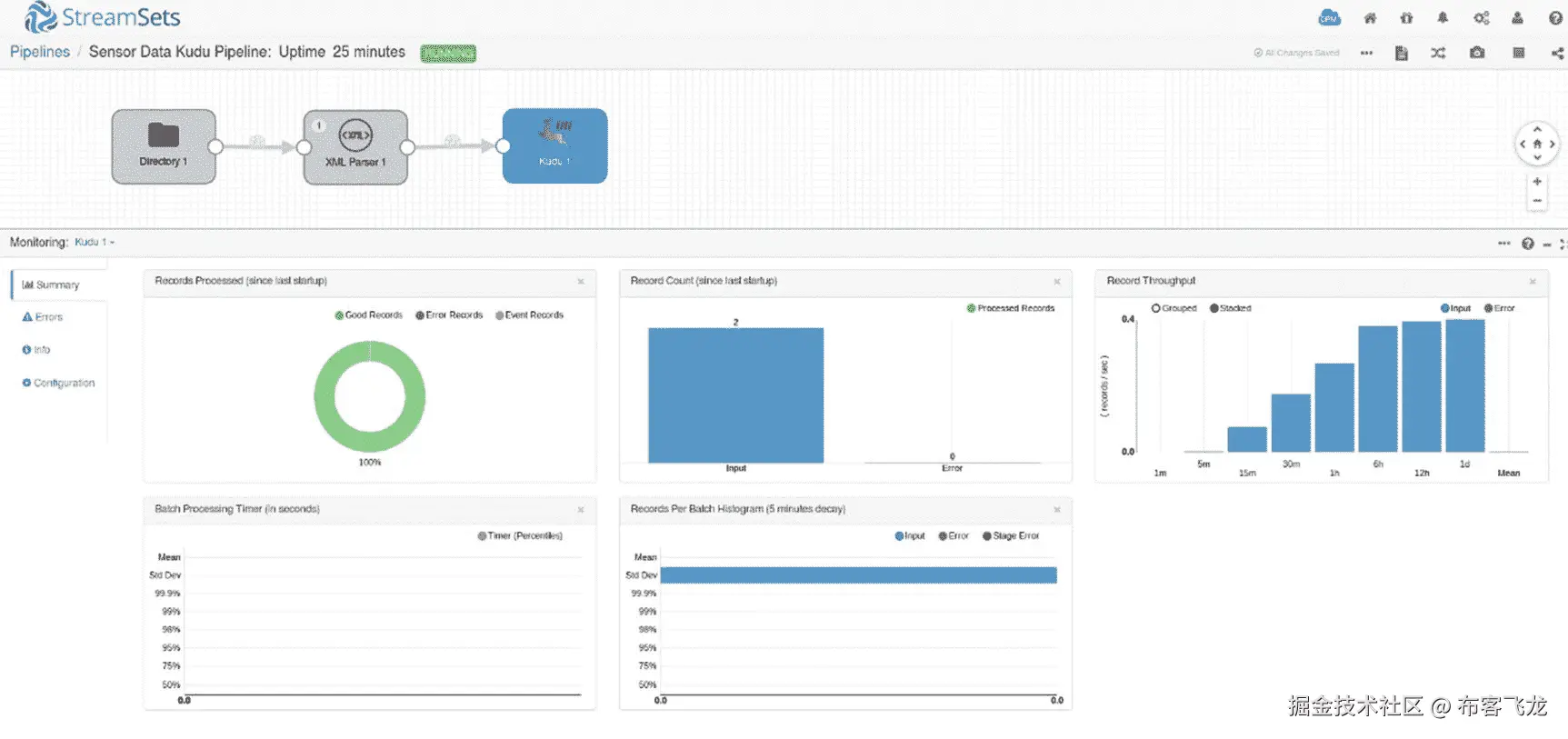Click the share pipeline icon

[1557, 53]
